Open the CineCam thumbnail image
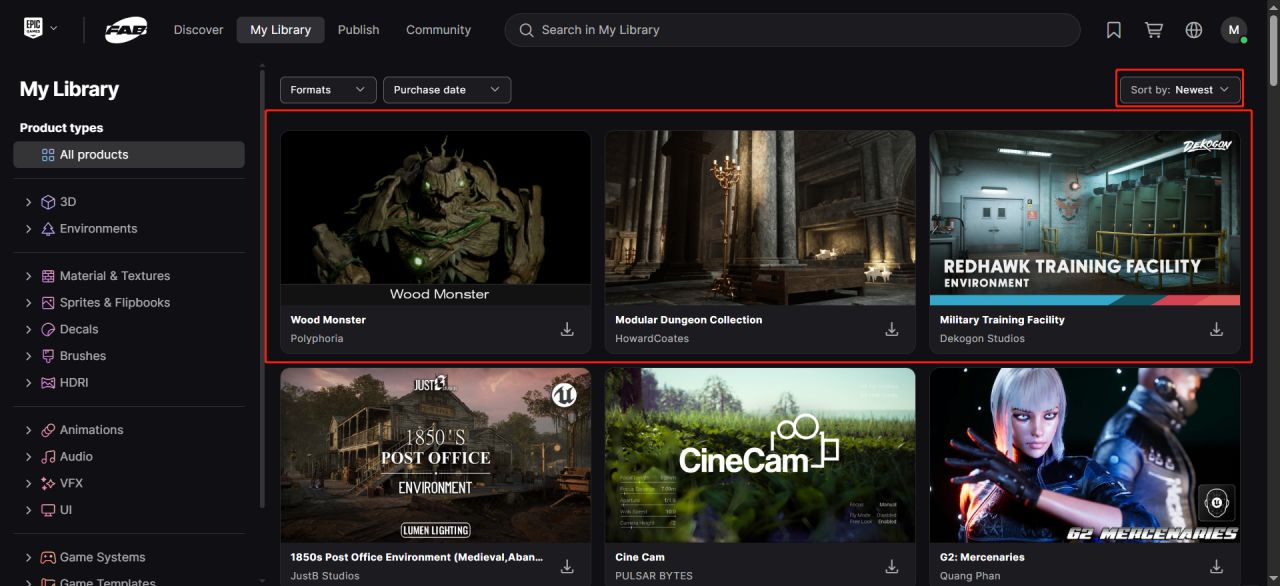1280x586 pixels. [760, 455]
